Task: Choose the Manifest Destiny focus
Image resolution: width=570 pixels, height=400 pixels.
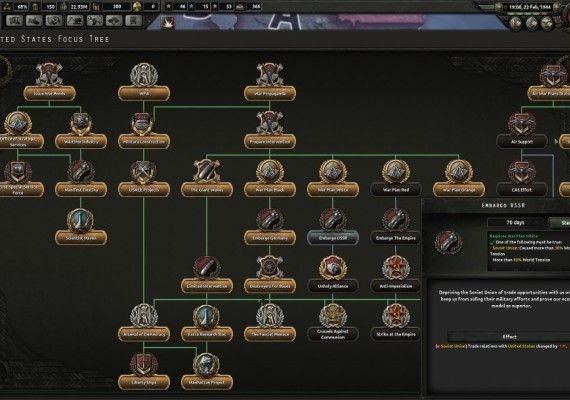Action: (81, 190)
